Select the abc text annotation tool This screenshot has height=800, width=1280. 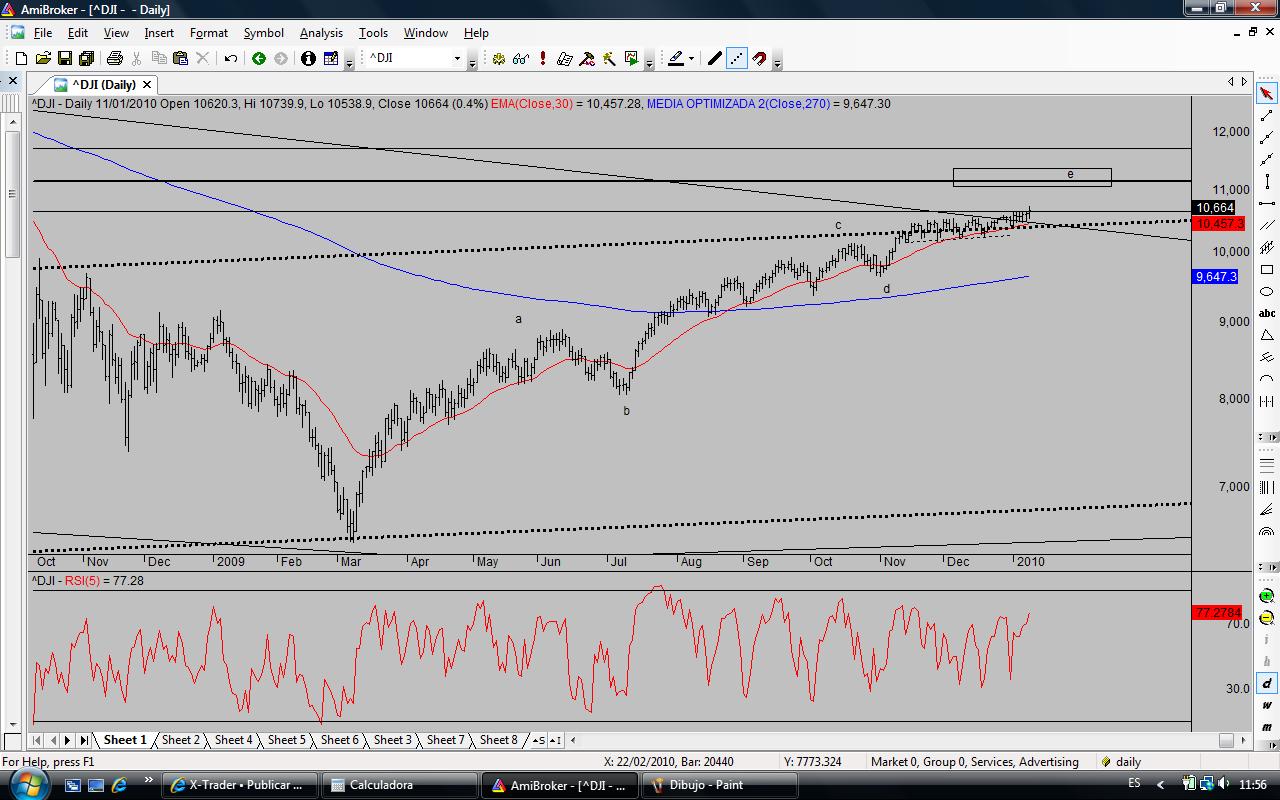tap(1267, 313)
